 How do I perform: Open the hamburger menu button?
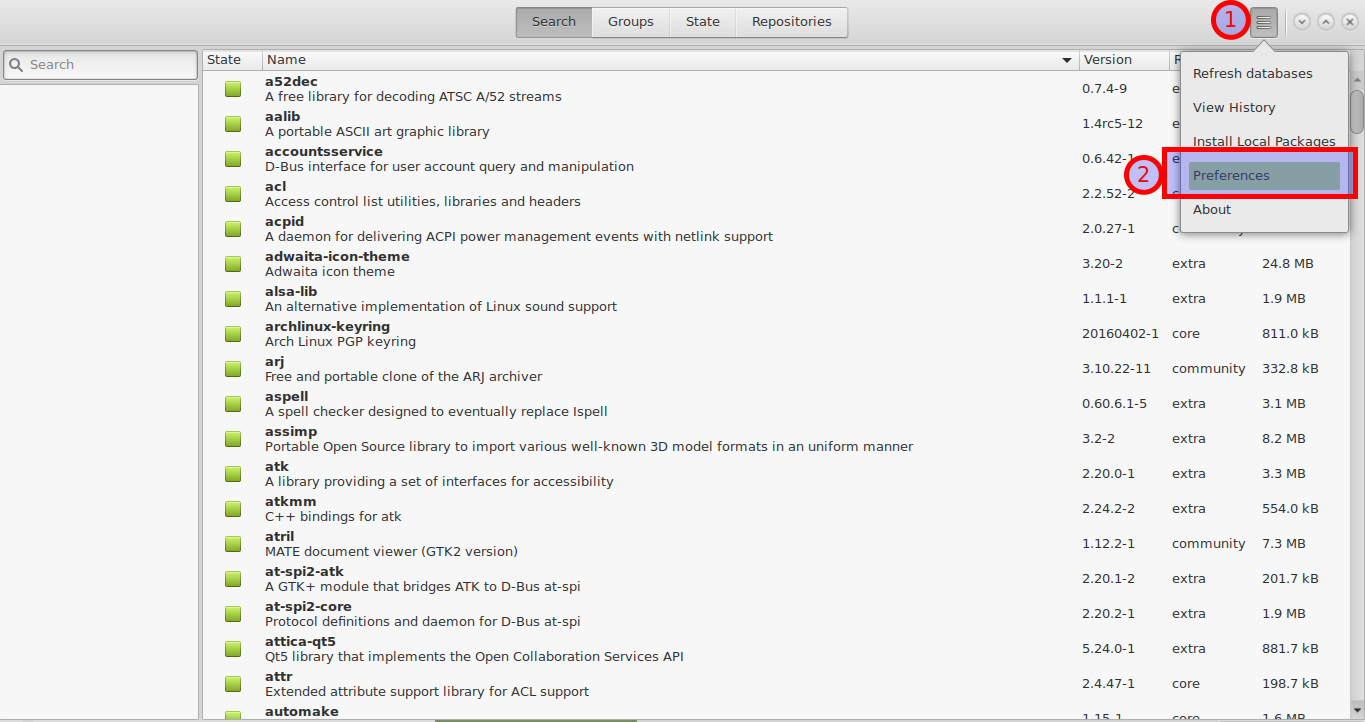pos(1263,22)
